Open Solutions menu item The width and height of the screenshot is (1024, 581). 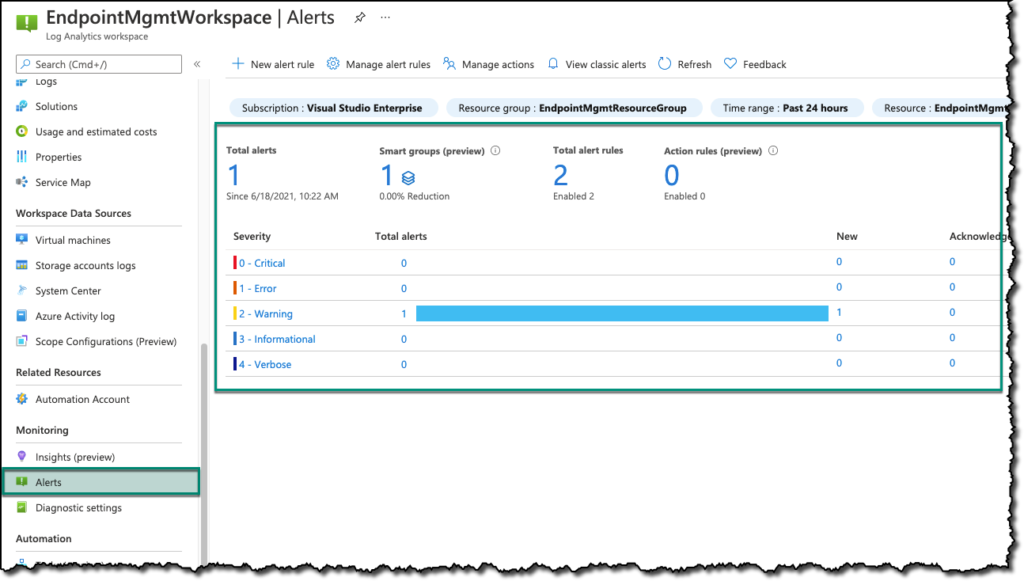(56, 106)
